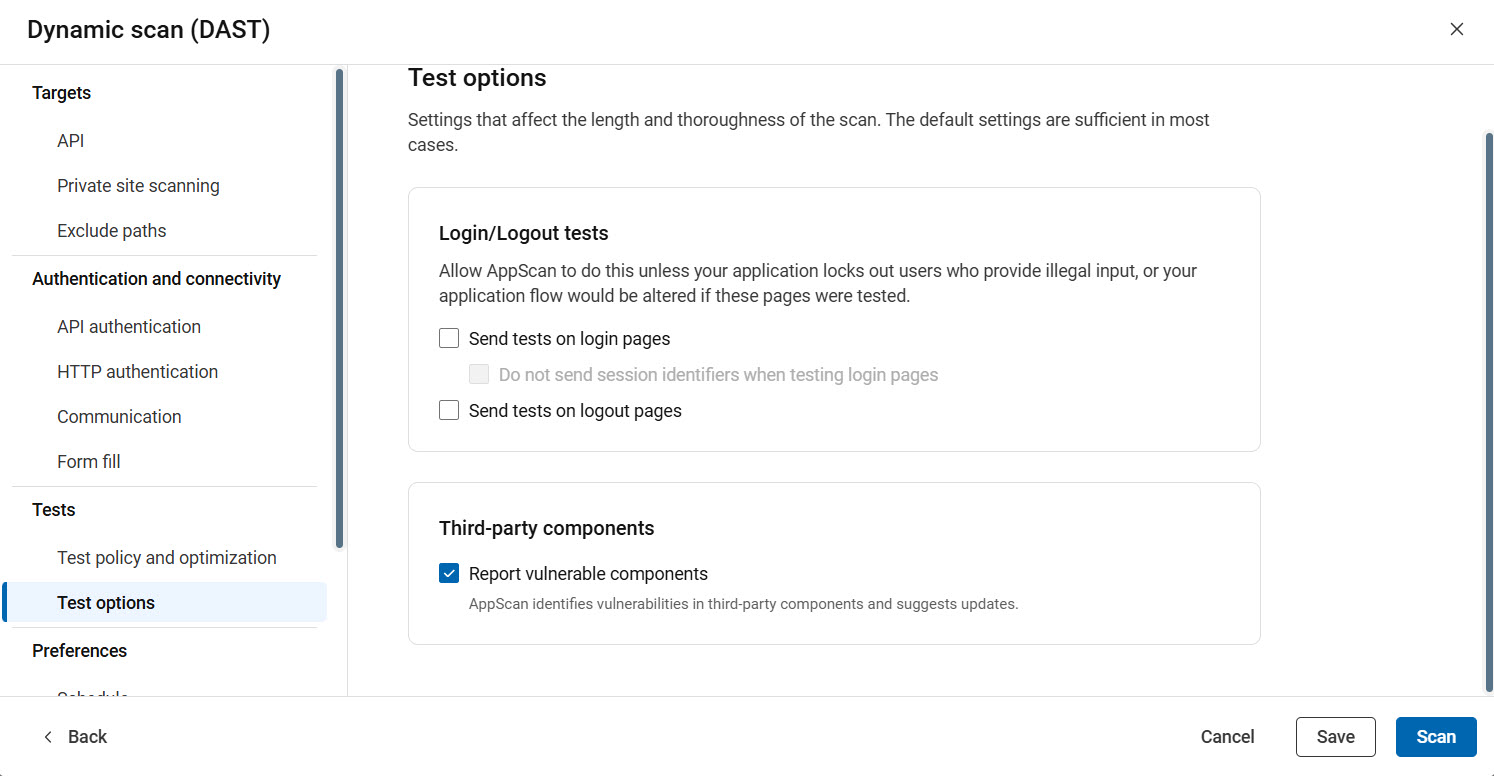Enable Send tests on logout pages
This screenshot has width=1494, height=776.
[449, 411]
